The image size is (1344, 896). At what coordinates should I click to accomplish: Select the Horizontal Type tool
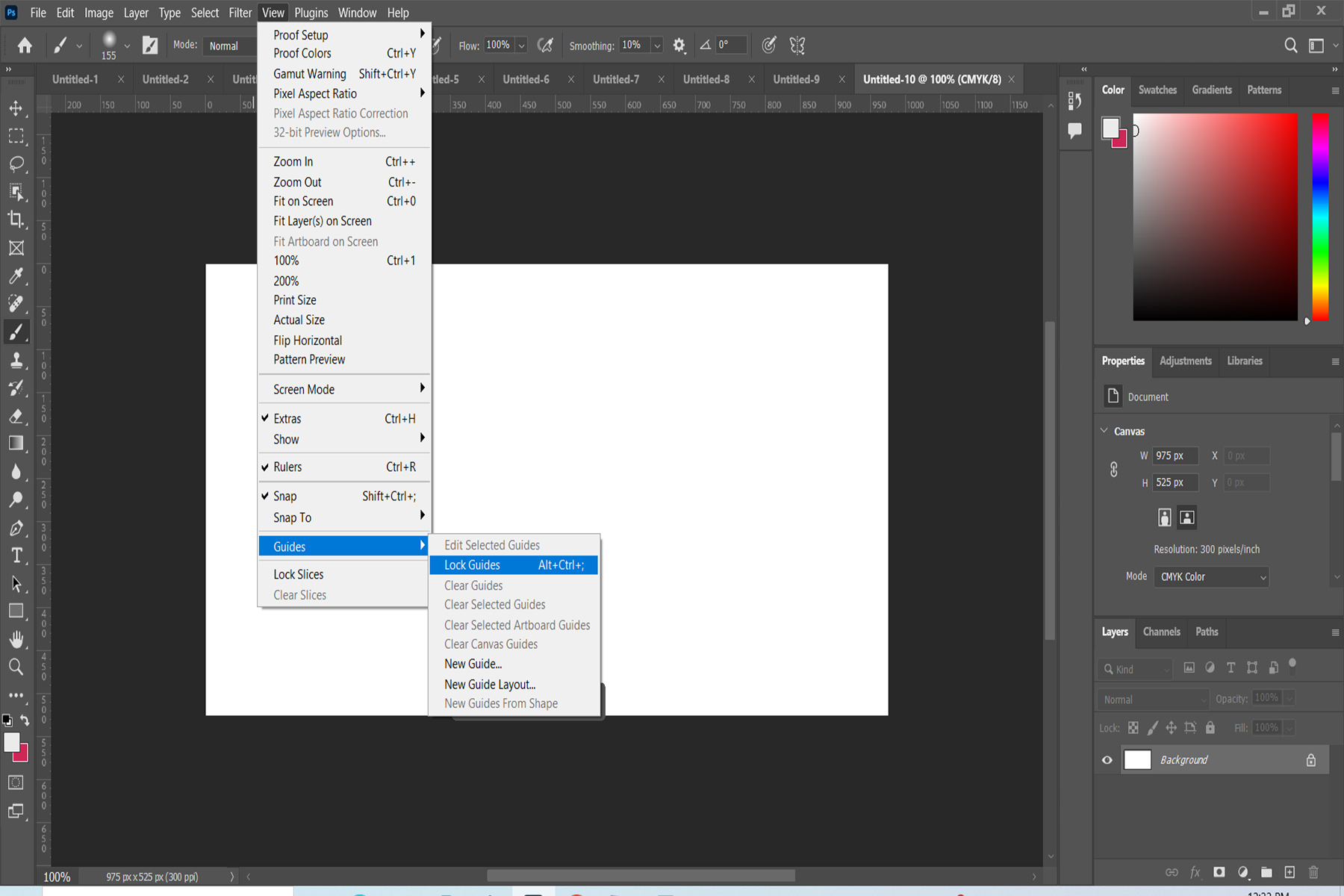click(16, 556)
